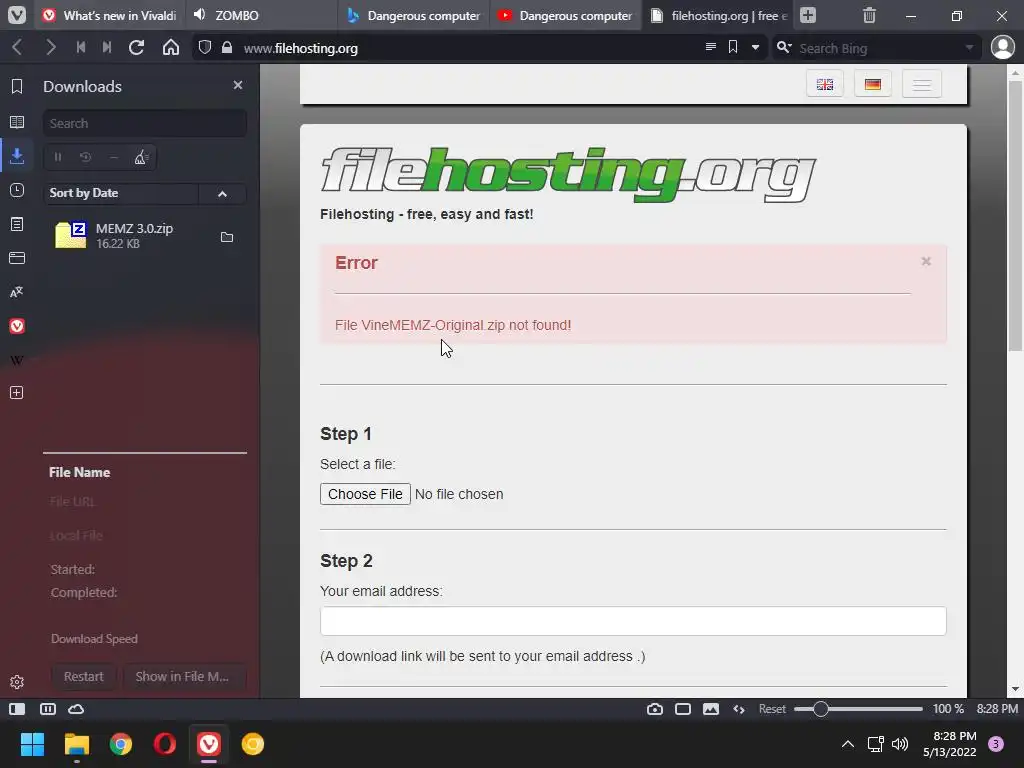Close the Downloads panel

pyautogui.click(x=238, y=85)
